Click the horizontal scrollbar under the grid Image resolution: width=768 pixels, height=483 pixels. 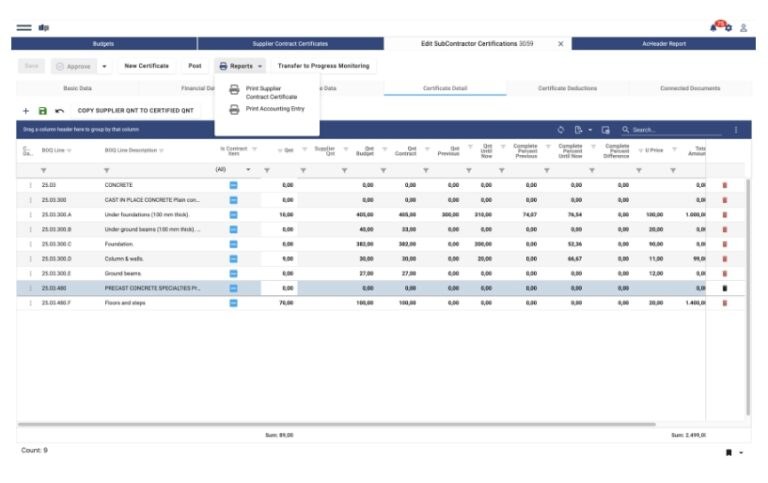click(336, 424)
